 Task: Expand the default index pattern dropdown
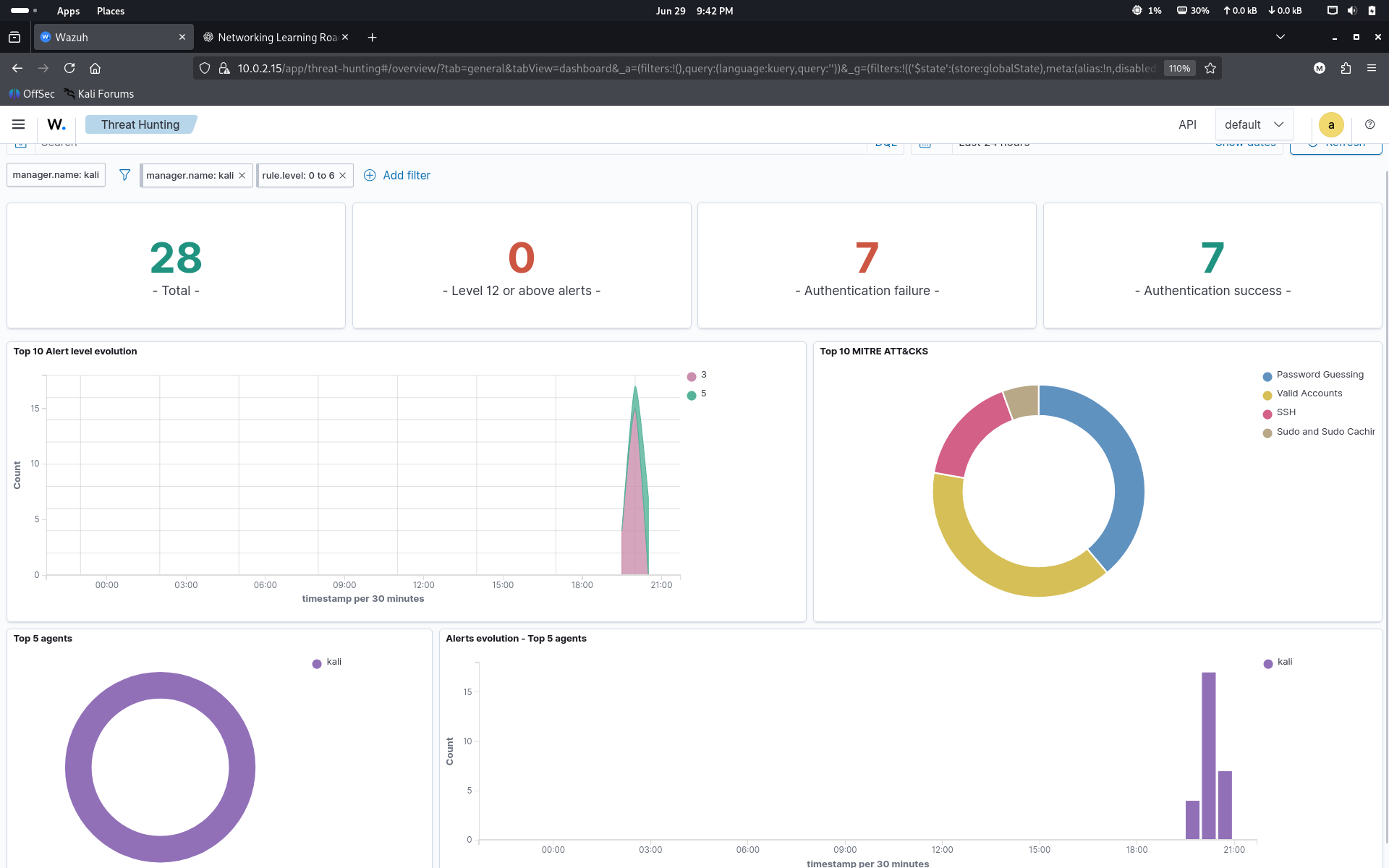[x=1254, y=124]
